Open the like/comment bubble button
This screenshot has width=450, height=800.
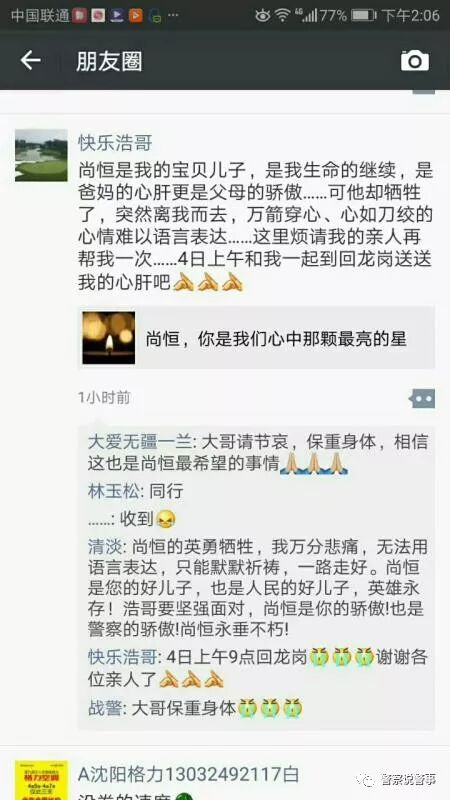(x=422, y=398)
